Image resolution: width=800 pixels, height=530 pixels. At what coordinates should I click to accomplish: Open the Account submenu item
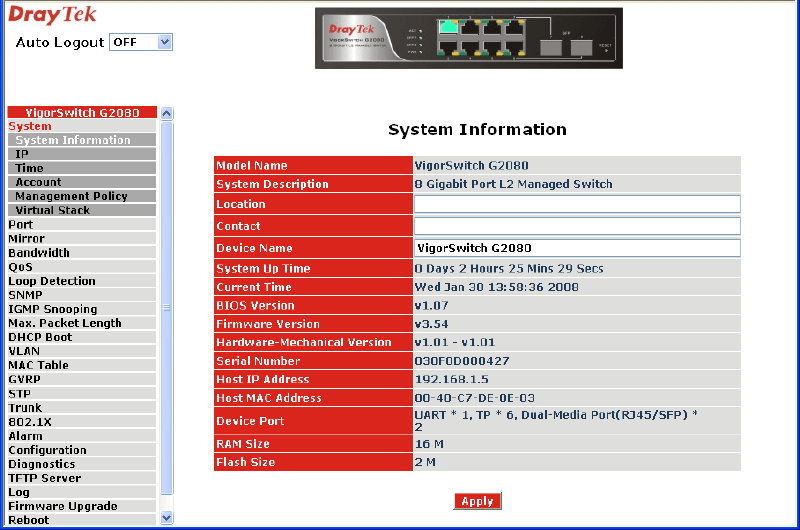click(82, 182)
